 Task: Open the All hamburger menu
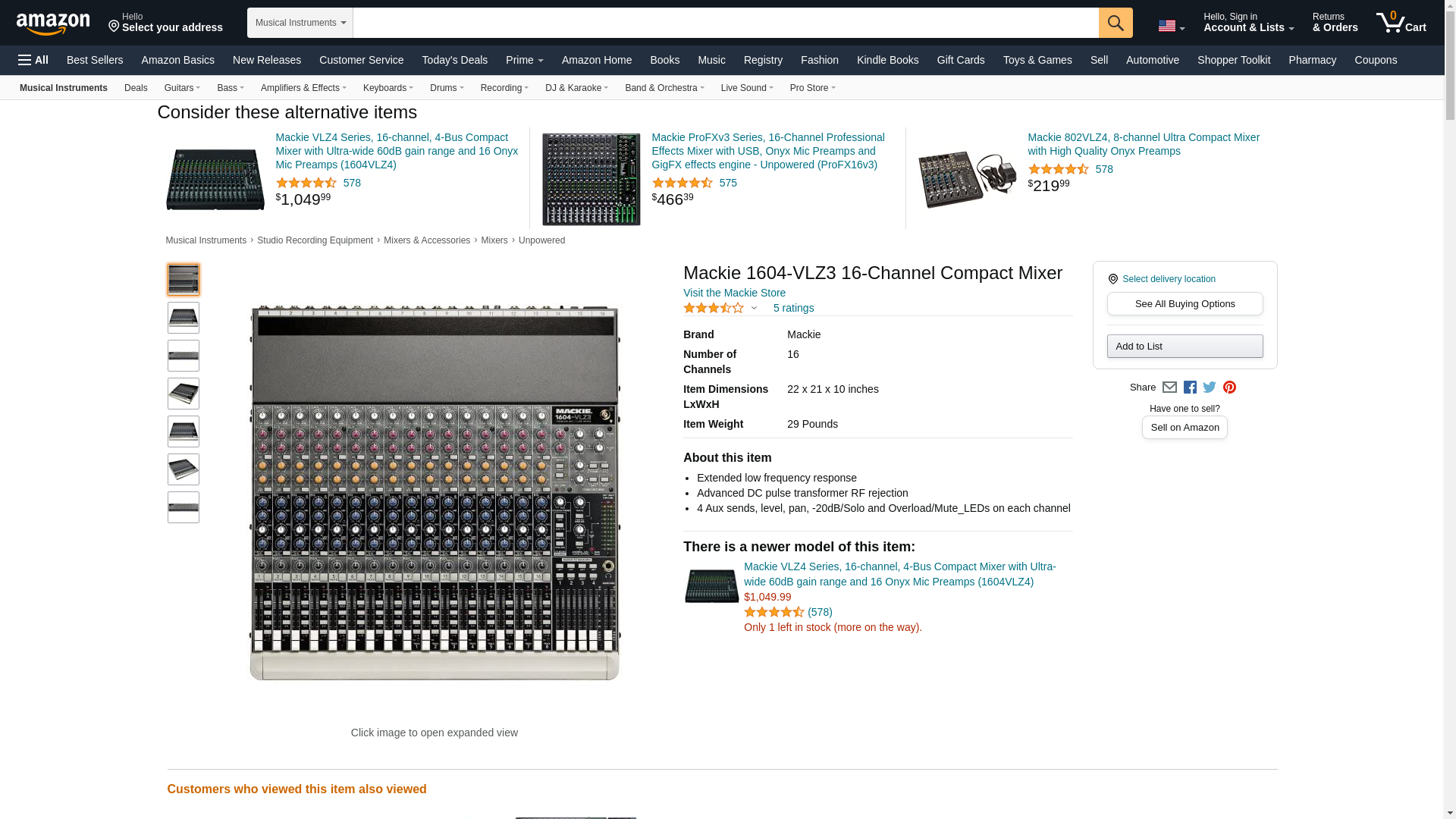point(33,60)
